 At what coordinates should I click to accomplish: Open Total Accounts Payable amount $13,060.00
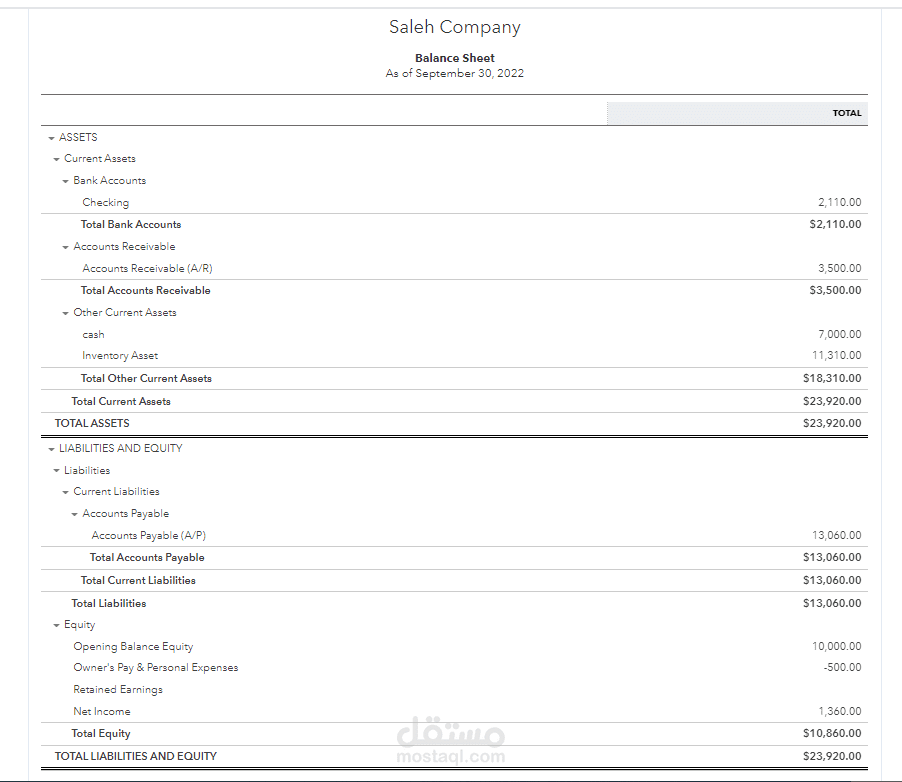(832, 558)
